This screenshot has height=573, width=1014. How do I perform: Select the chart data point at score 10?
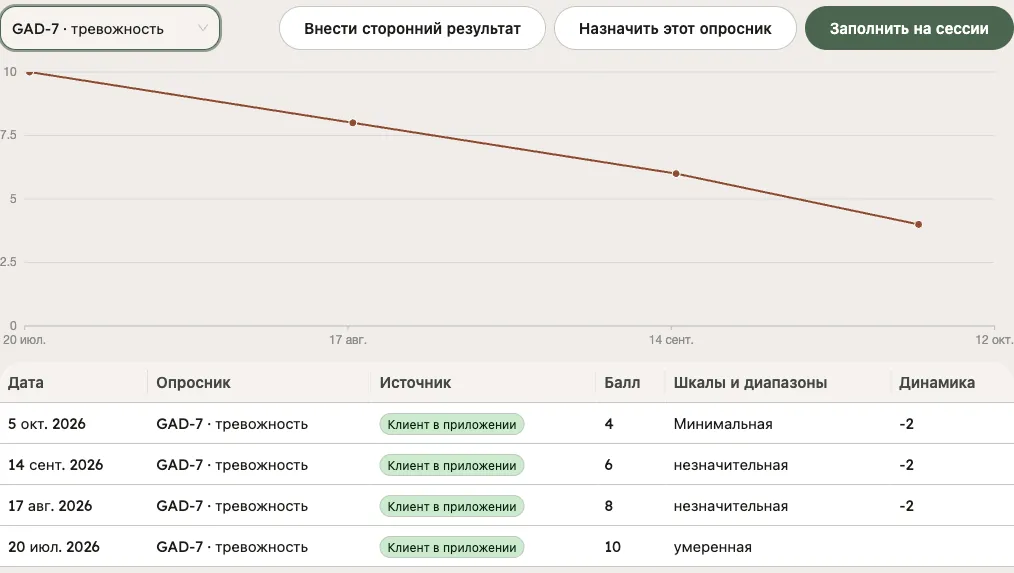tap(29, 72)
